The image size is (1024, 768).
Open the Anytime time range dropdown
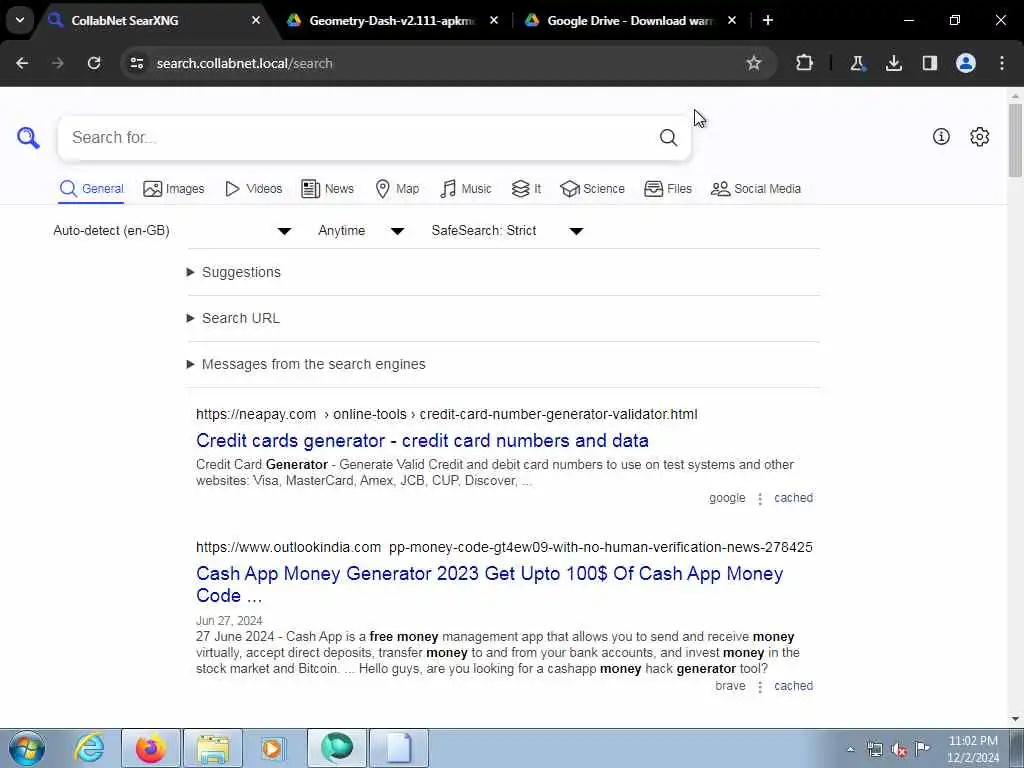(x=361, y=231)
